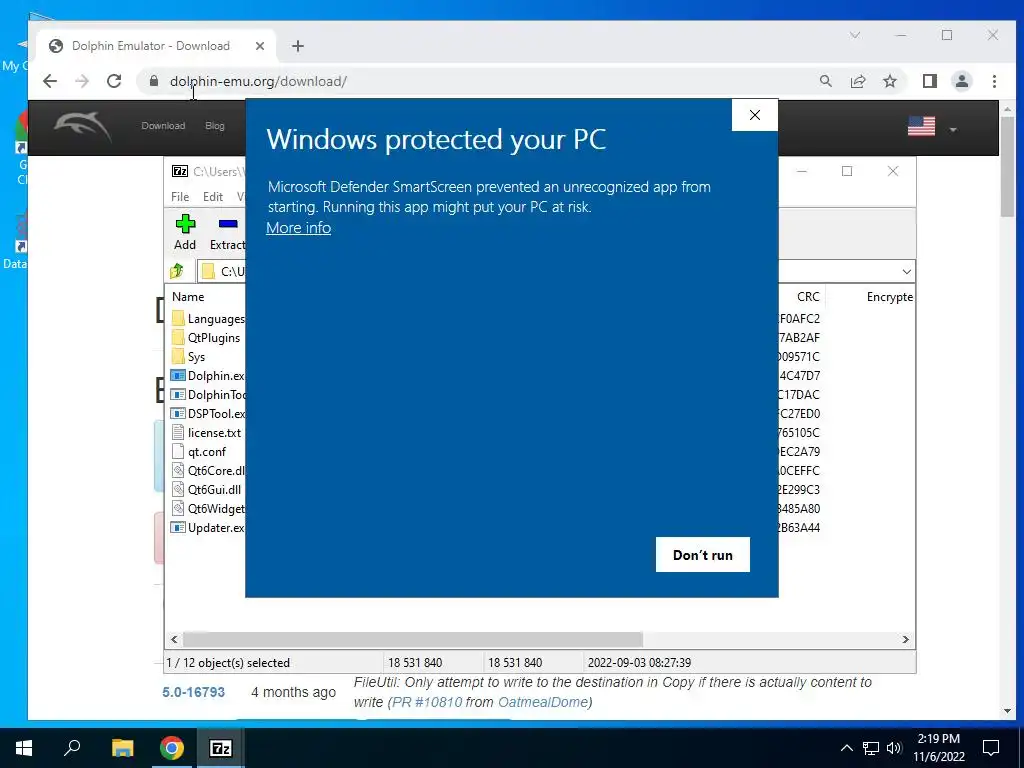Viewport: 1024px width, 768px height.
Task: Click 7-Zip horizontal scrollbar right arrow
Action: (906, 639)
